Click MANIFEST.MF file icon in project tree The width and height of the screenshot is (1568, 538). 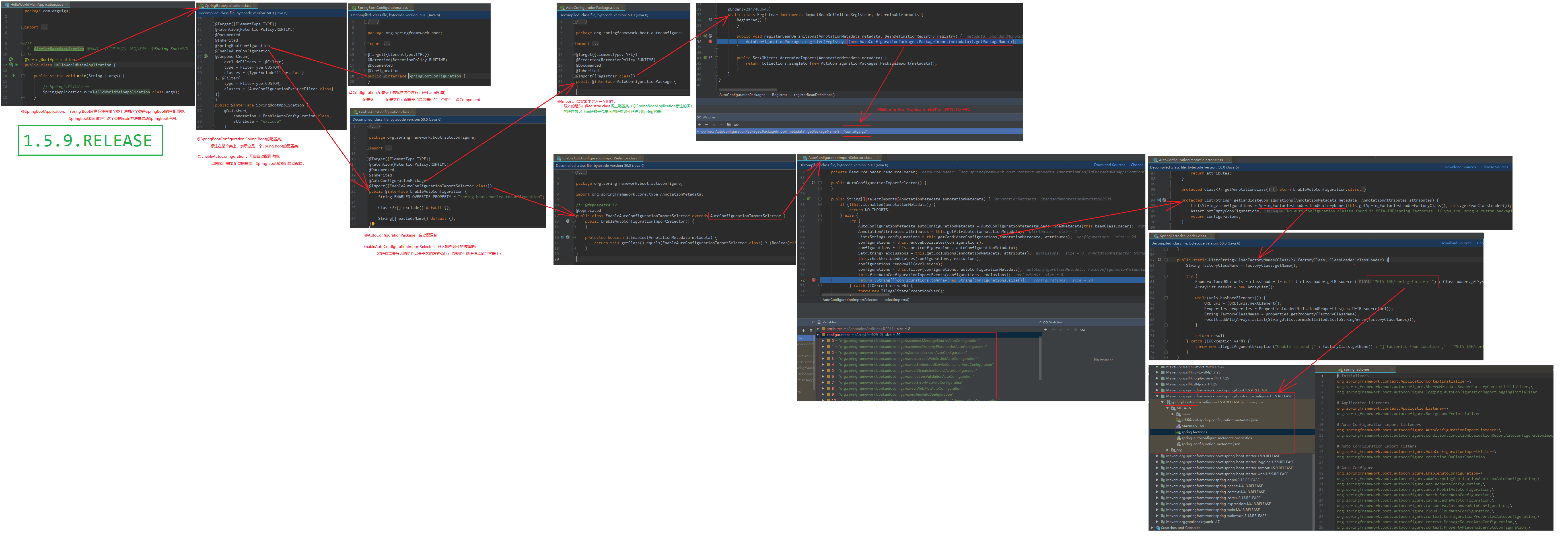click(1178, 426)
